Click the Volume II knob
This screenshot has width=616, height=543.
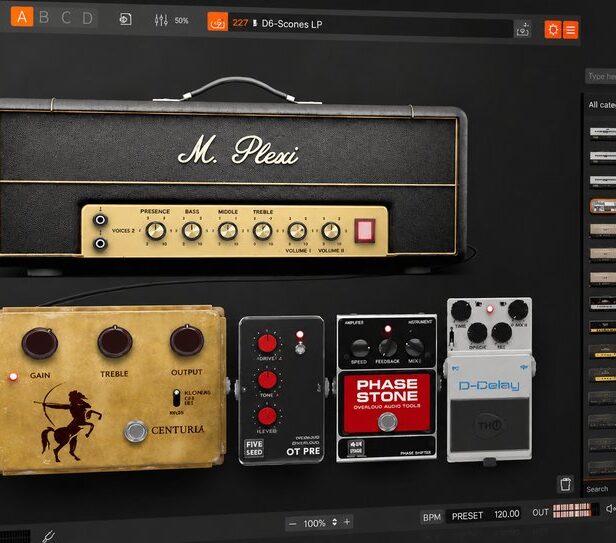331,231
